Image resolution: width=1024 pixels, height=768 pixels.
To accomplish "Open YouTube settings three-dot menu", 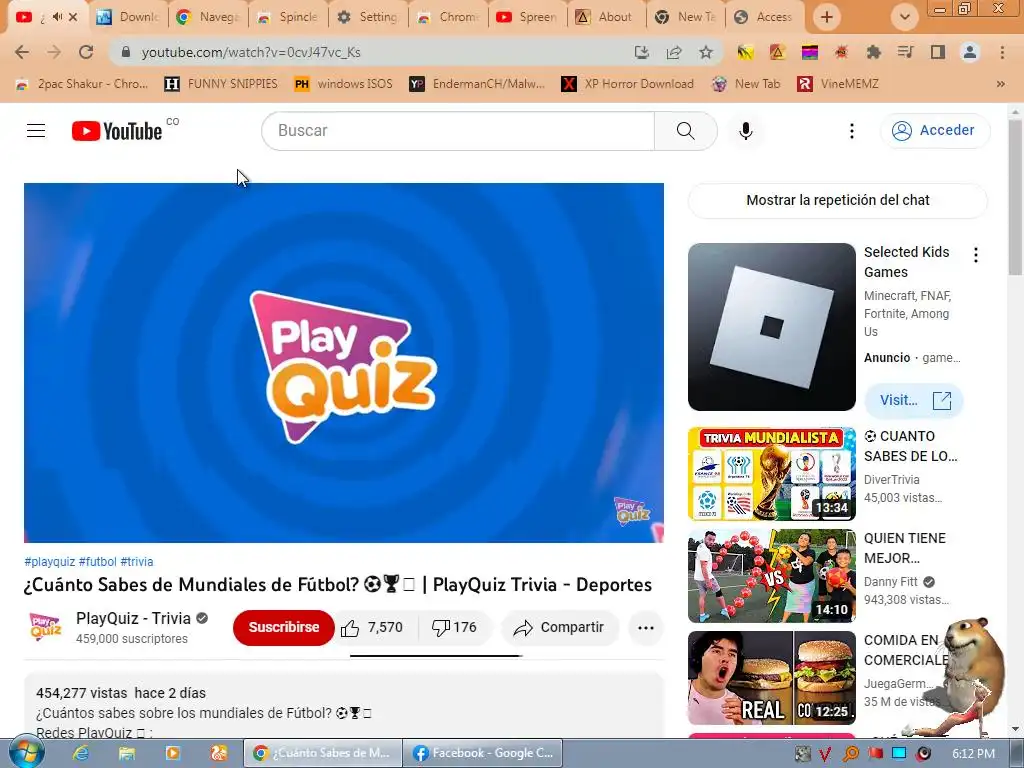I will (852, 131).
